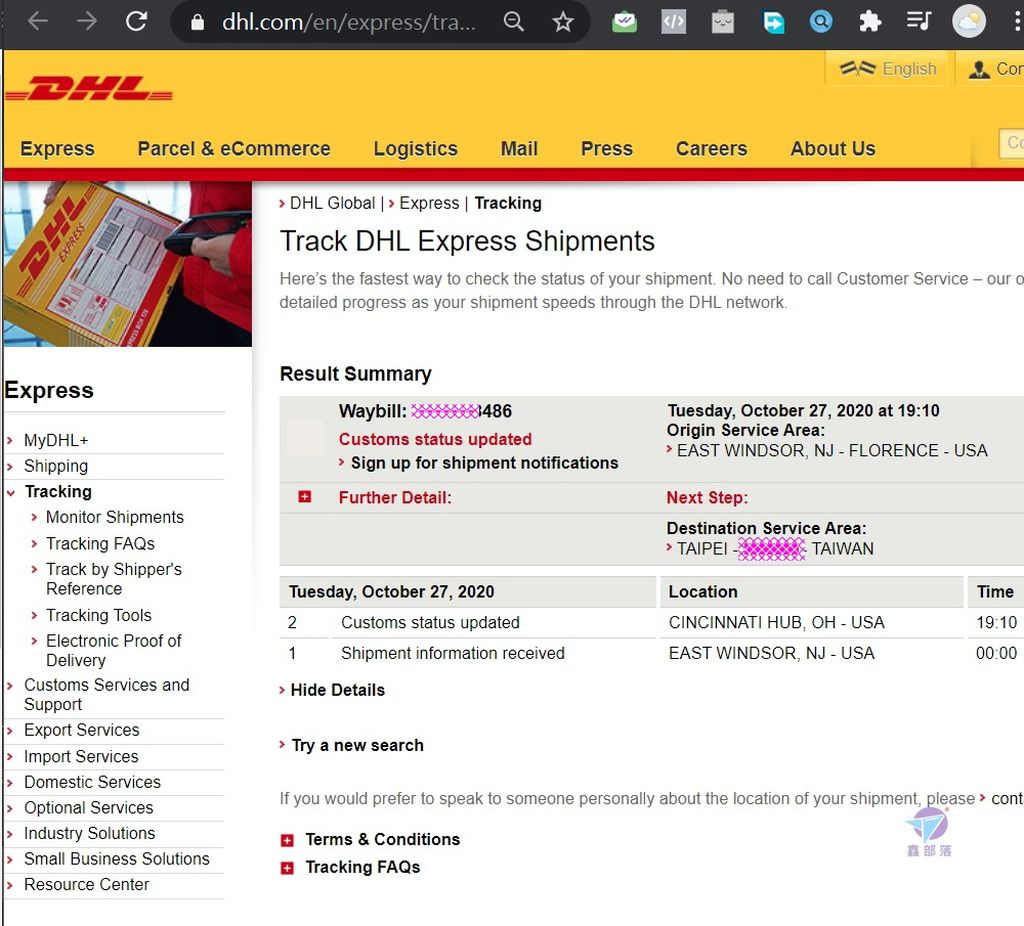Click the DHL courier package photo
The image size is (1024, 926).
tap(127, 264)
